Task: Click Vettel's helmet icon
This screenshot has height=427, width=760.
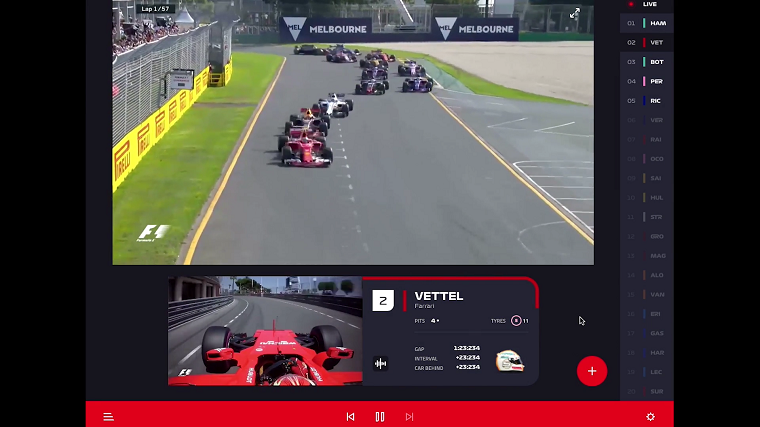Action: tap(509, 361)
